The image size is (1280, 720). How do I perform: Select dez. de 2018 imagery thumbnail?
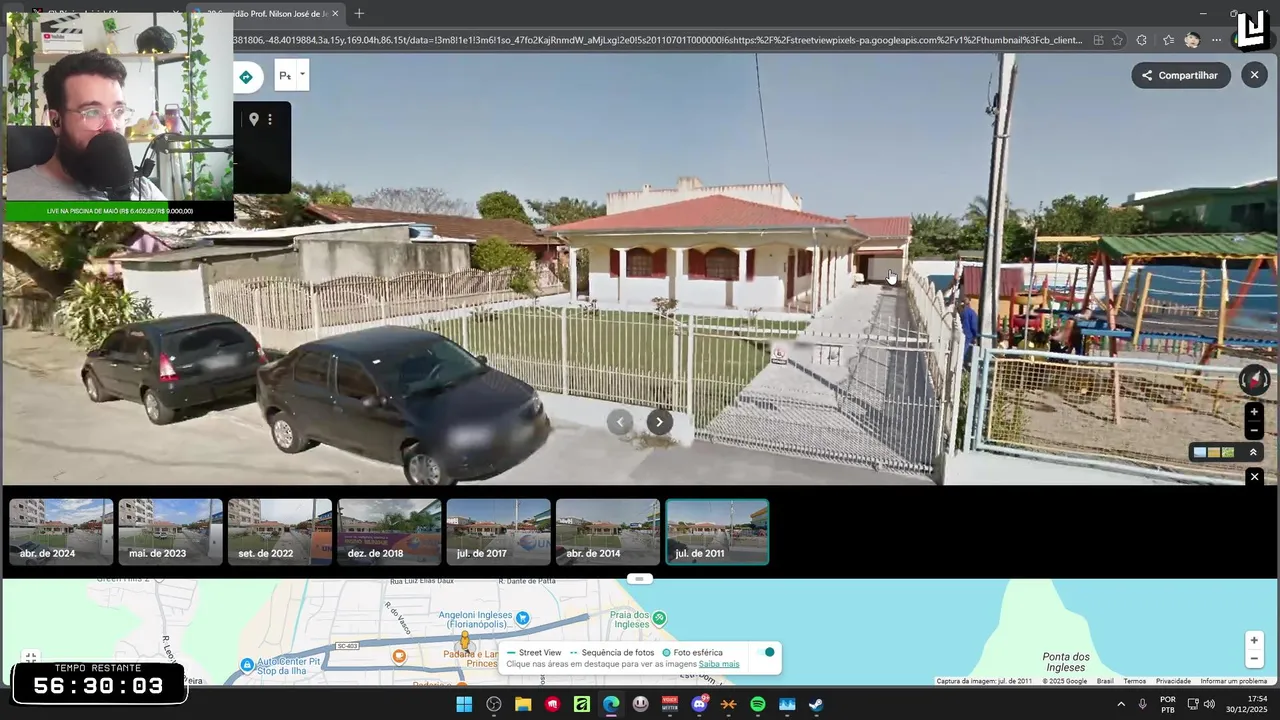pos(389,532)
